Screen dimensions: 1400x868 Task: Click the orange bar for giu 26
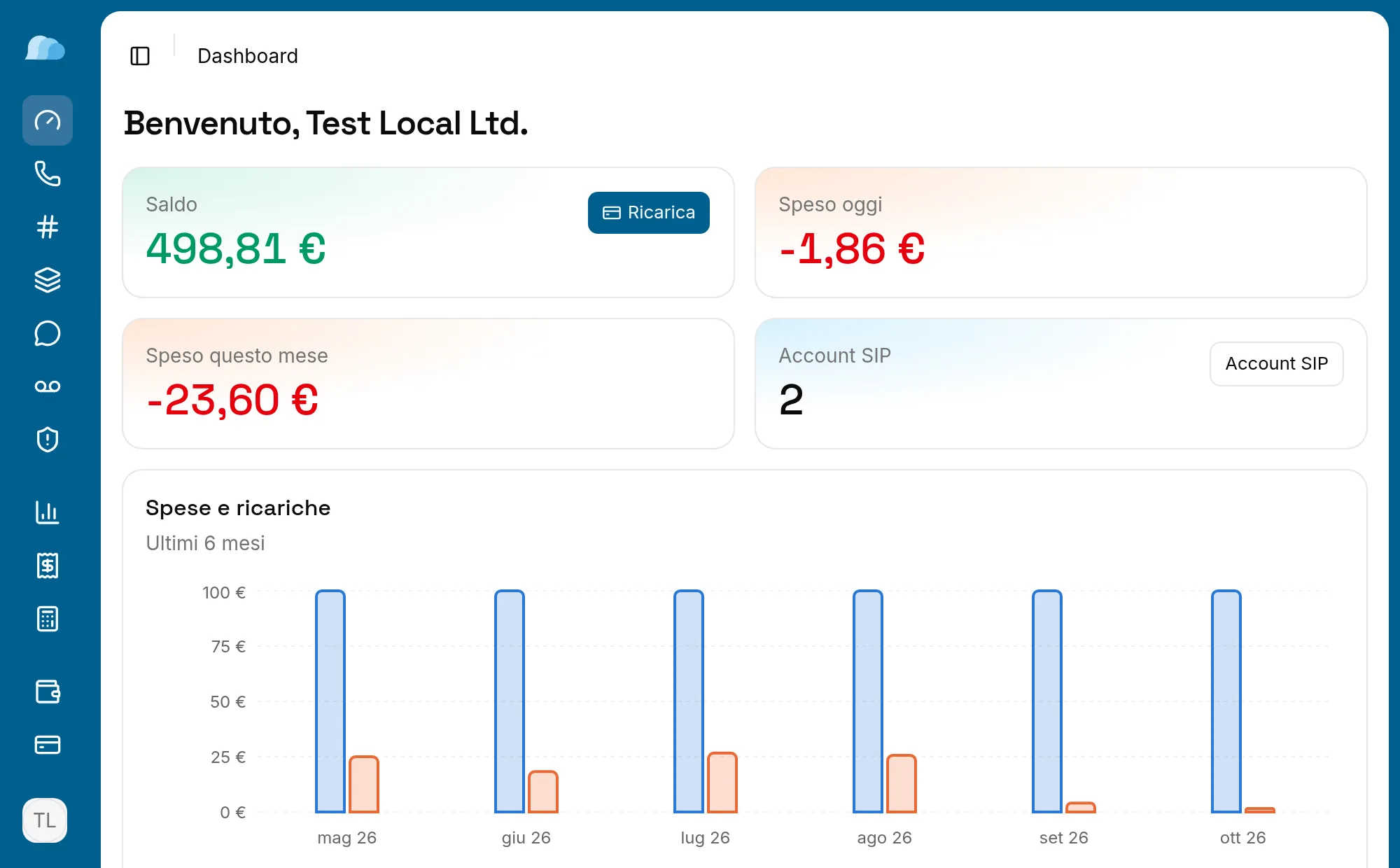click(x=543, y=792)
